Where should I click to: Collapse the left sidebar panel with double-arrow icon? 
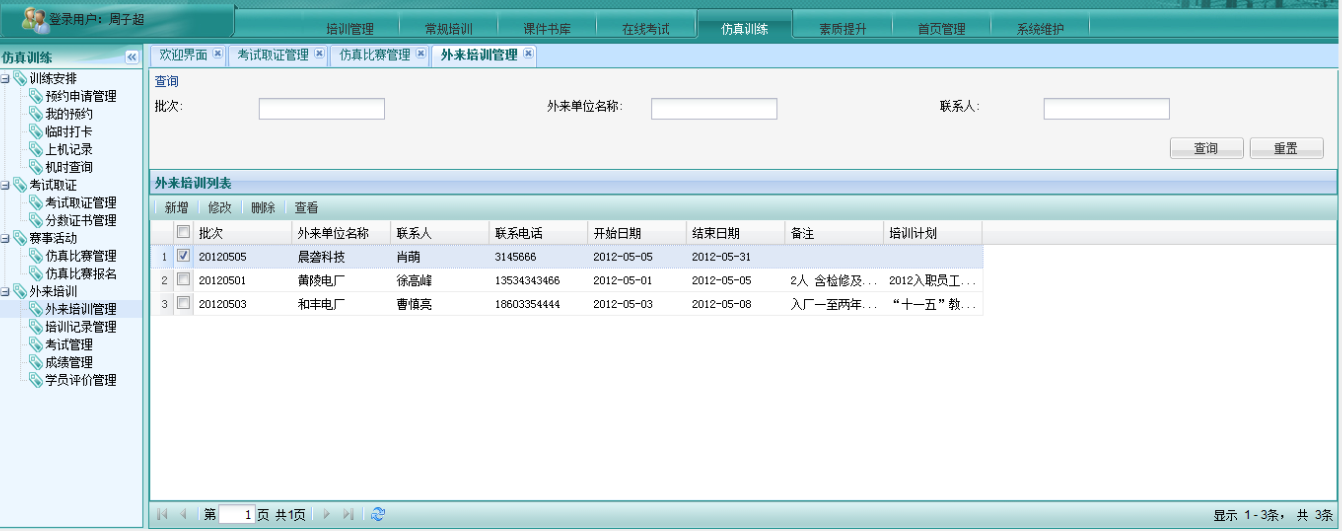click(x=131, y=58)
